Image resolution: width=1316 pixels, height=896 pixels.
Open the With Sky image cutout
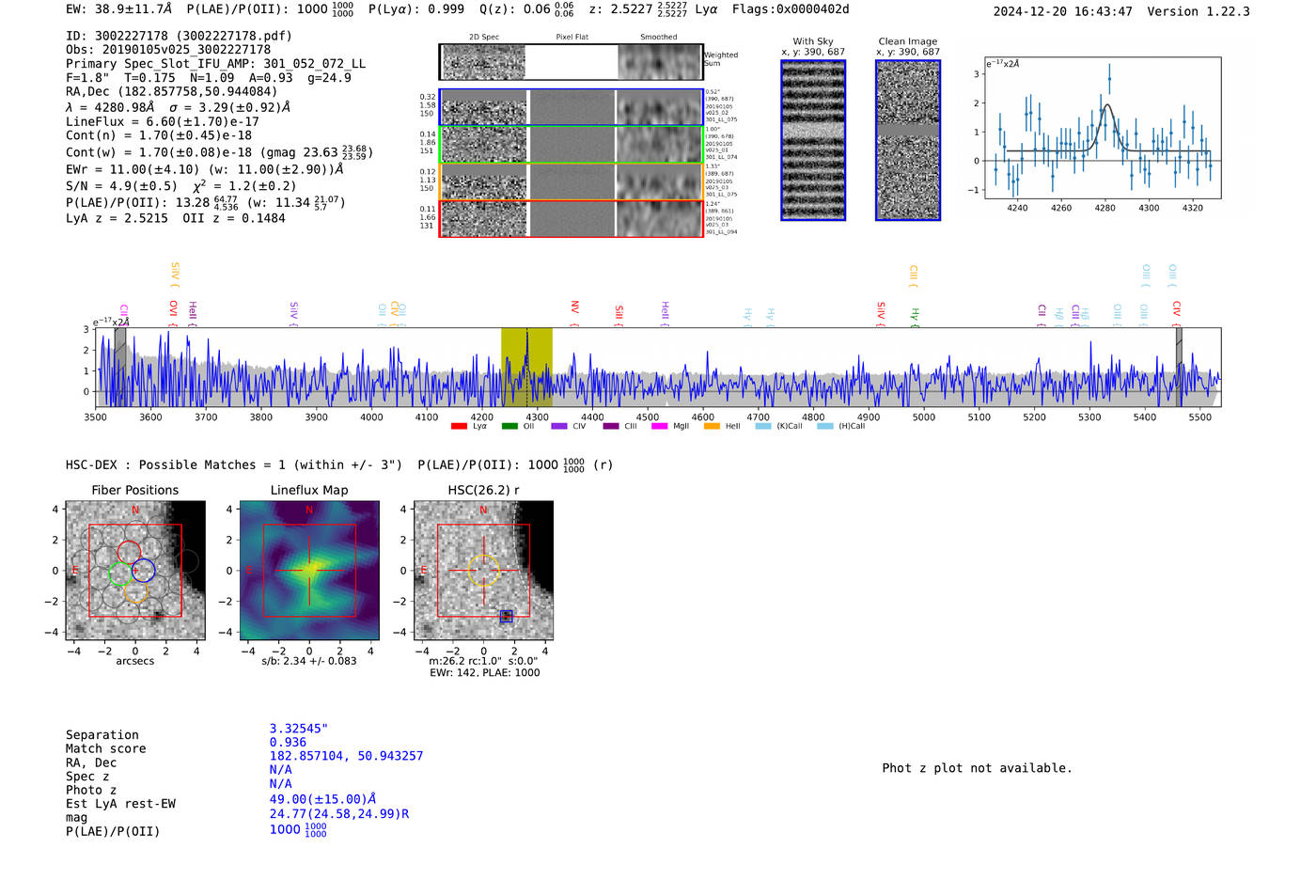813,140
